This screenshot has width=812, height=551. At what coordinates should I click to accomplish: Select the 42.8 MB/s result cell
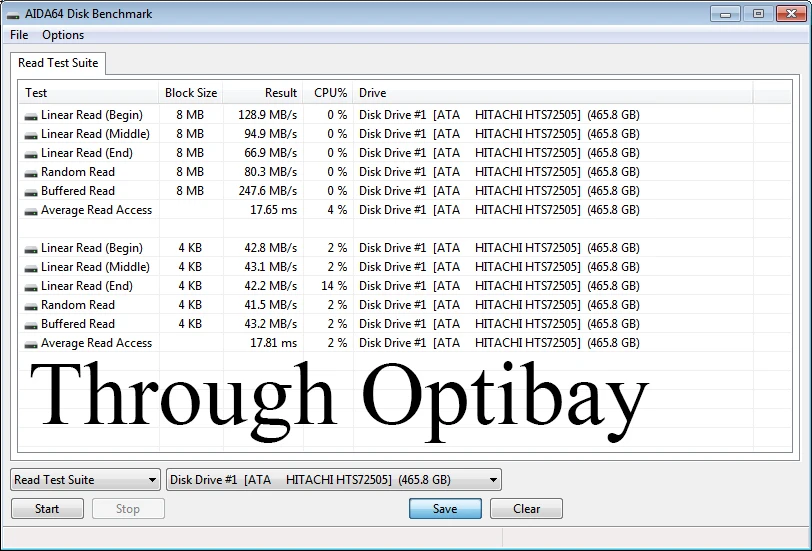coord(270,248)
